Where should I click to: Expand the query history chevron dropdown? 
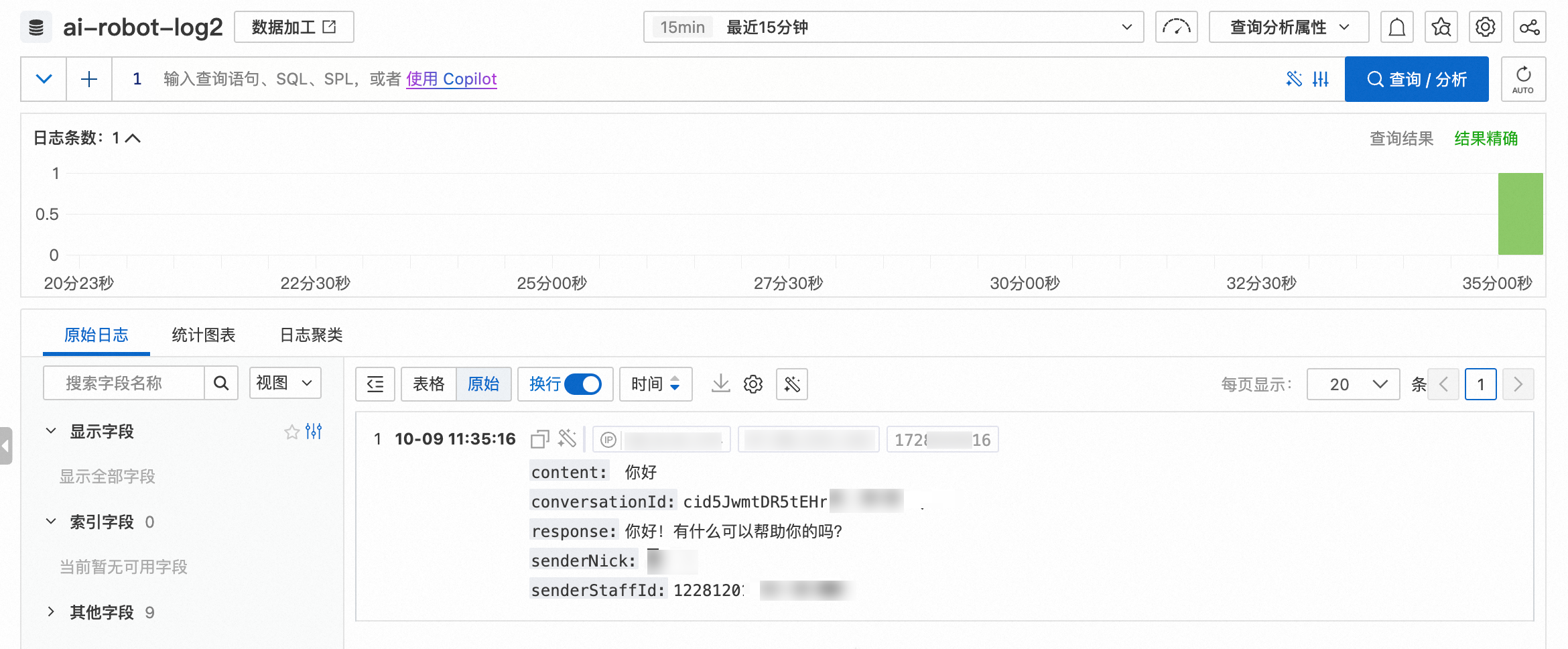pyautogui.click(x=44, y=79)
